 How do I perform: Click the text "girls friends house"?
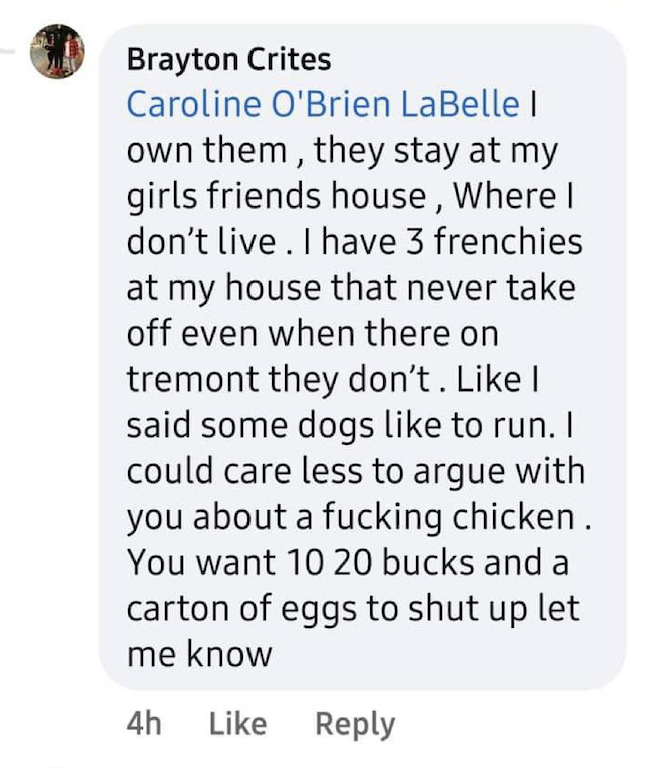pyautogui.click(x=276, y=197)
